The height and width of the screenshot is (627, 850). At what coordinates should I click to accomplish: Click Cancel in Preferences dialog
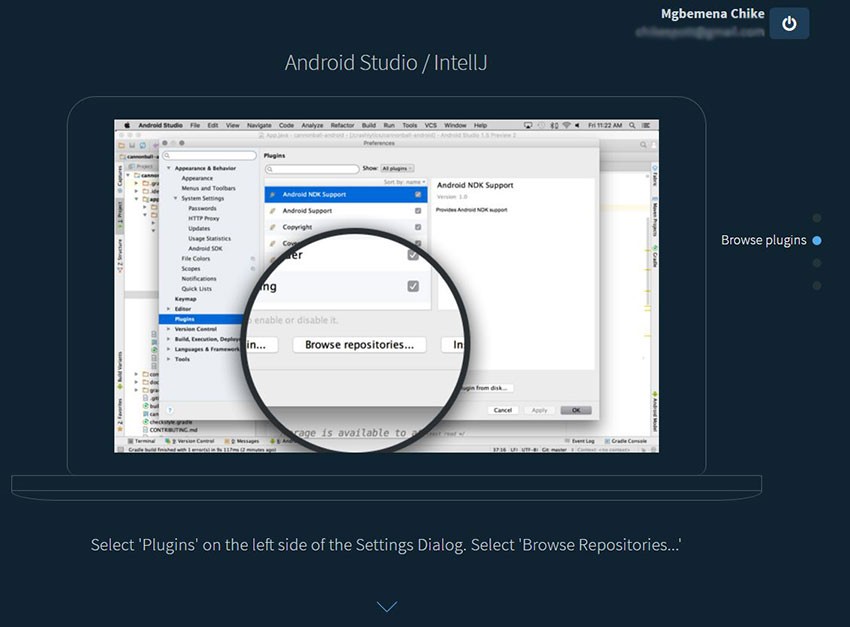(x=503, y=410)
